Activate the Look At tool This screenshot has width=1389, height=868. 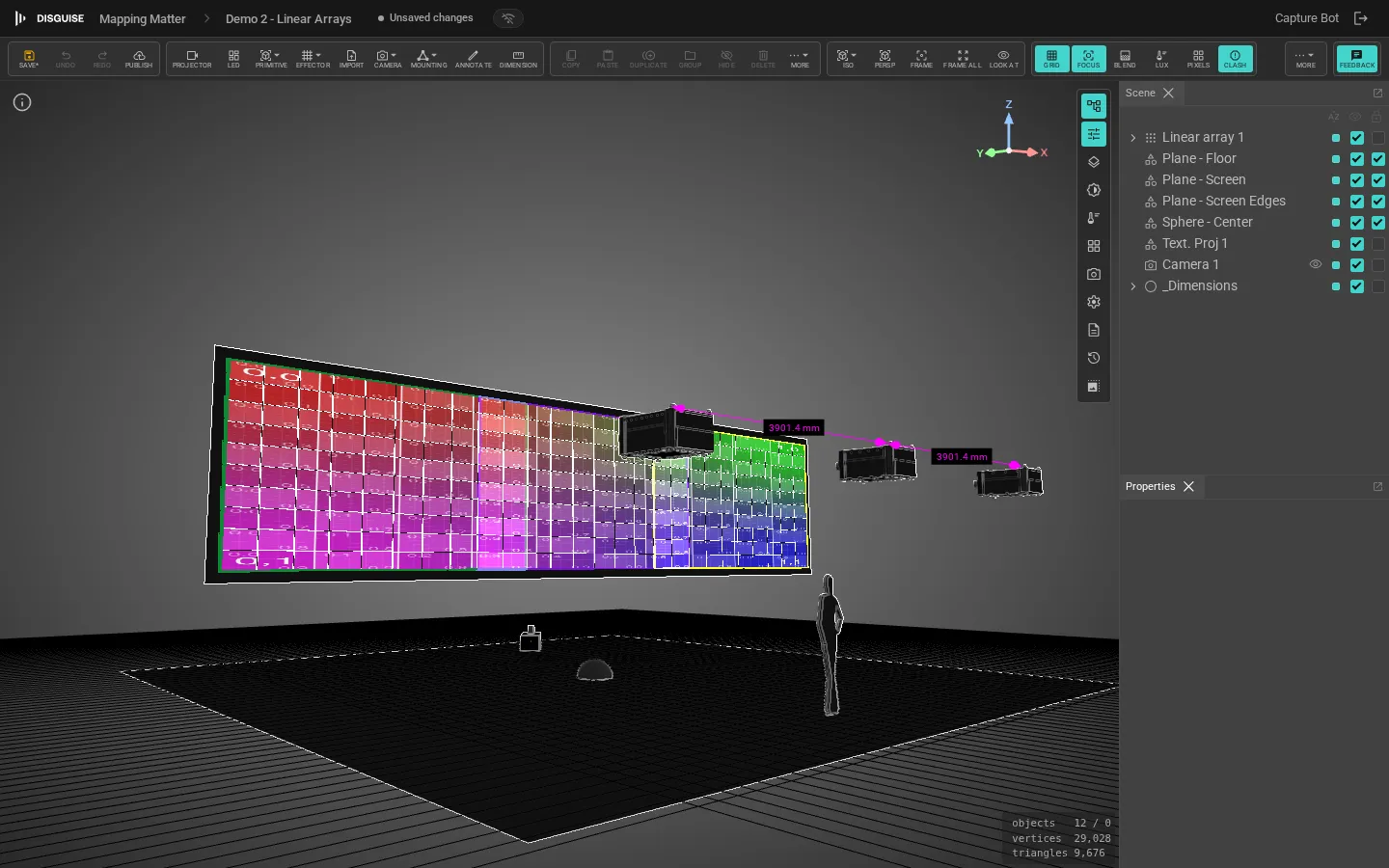(x=1003, y=59)
